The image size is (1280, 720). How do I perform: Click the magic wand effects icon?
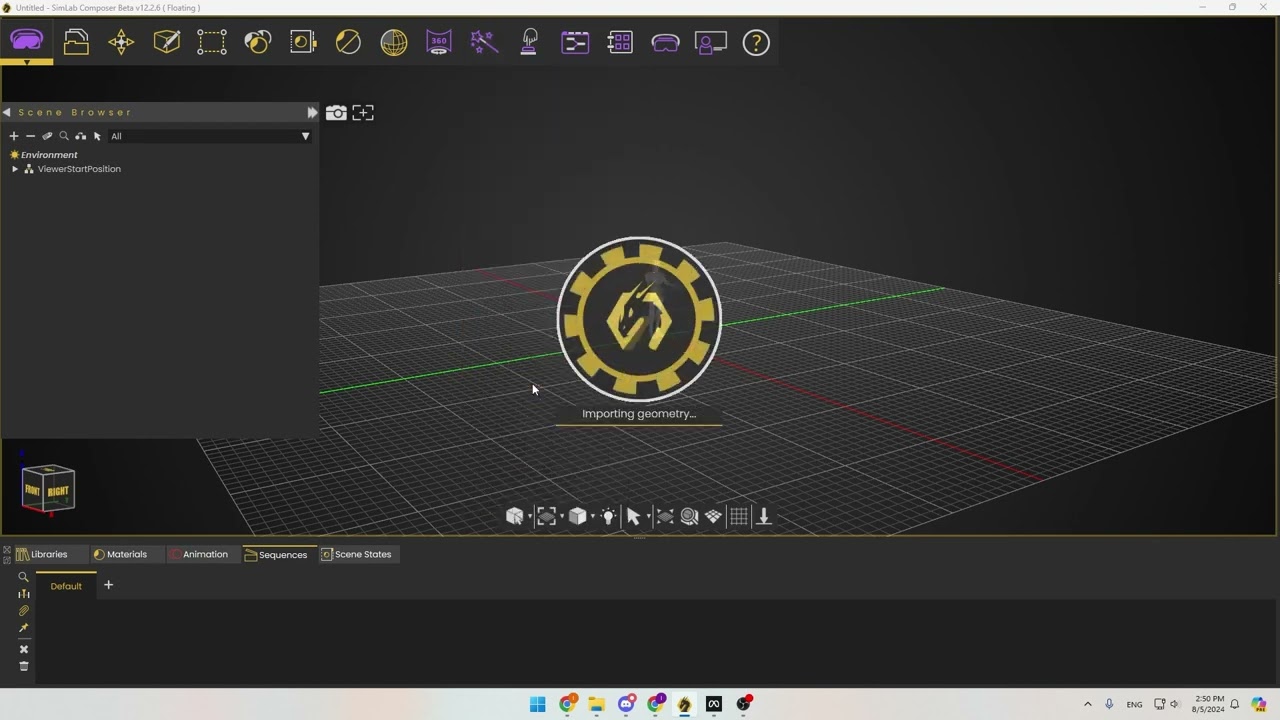(x=484, y=42)
